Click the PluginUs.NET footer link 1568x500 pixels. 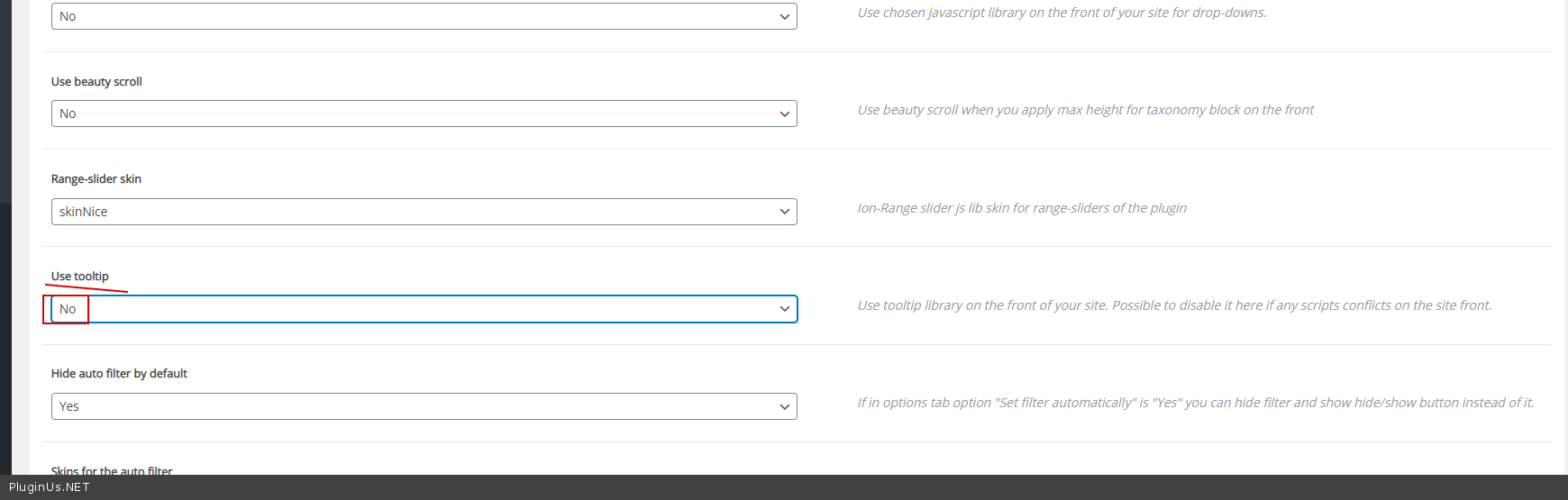point(50,487)
